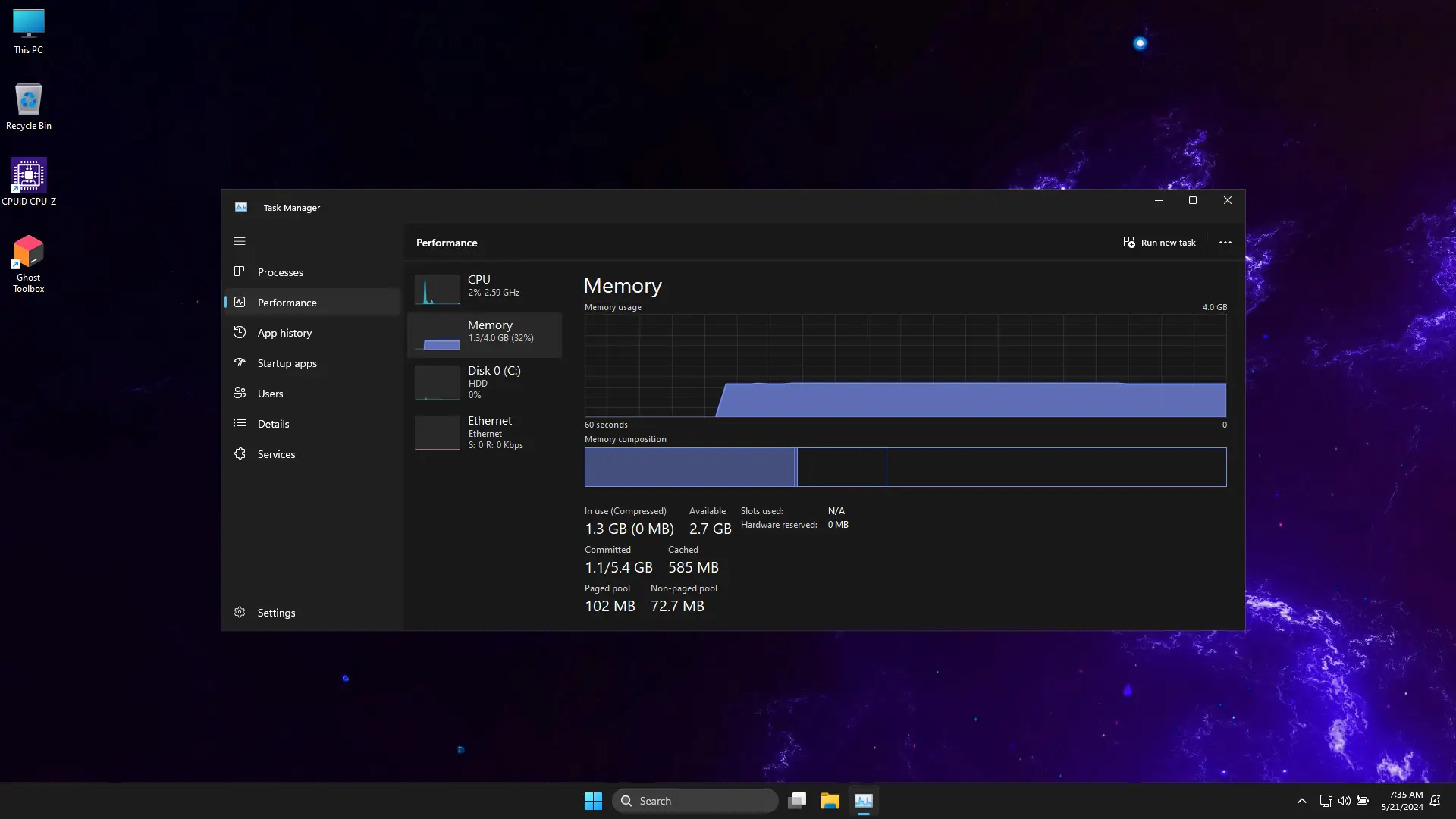Select the Users icon in the sidebar

pyautogui.click(x=240, y=393)
